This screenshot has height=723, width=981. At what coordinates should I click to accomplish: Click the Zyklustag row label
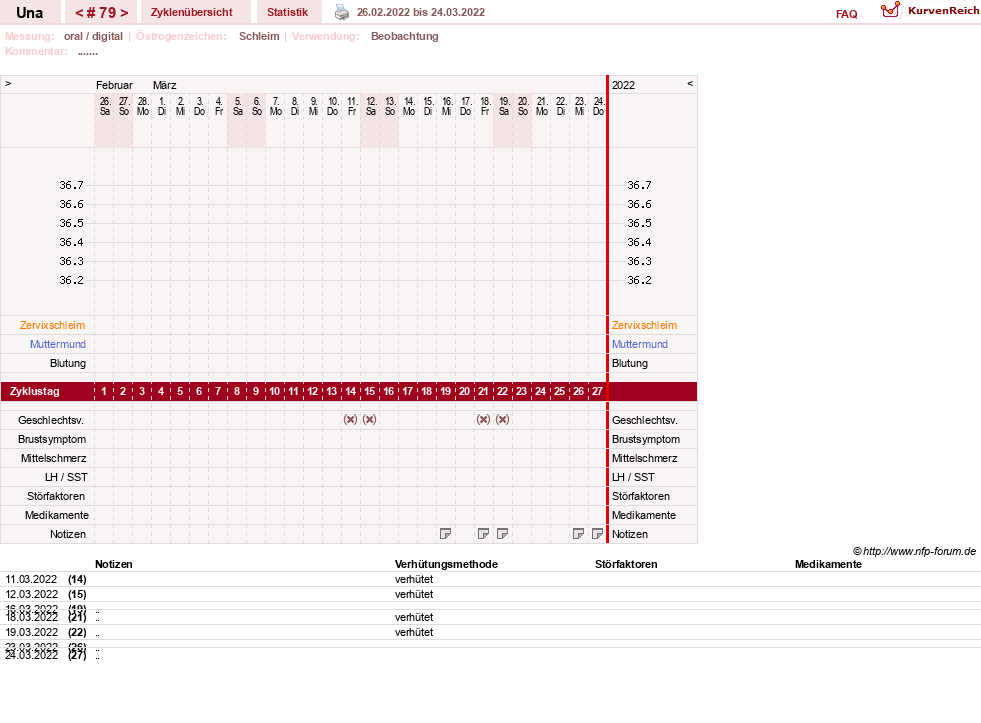34,392
